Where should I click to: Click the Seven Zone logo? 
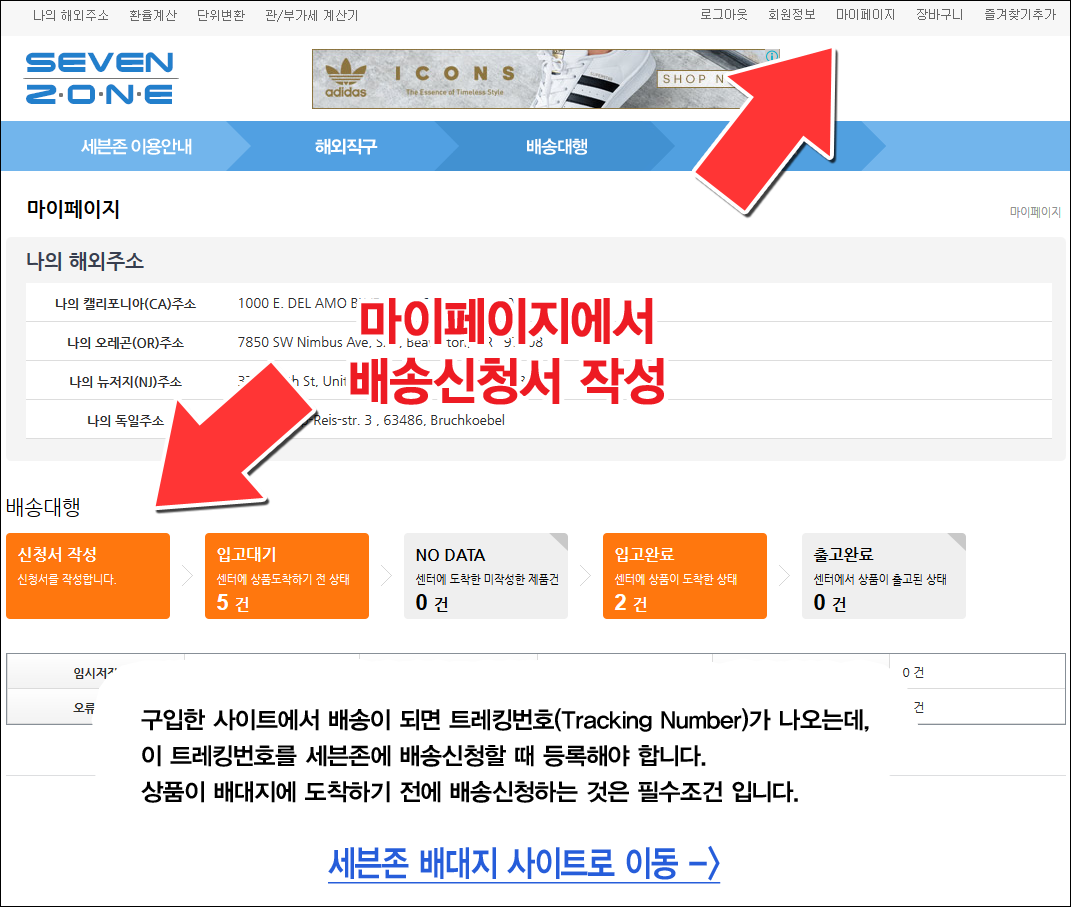pos(99,79)
